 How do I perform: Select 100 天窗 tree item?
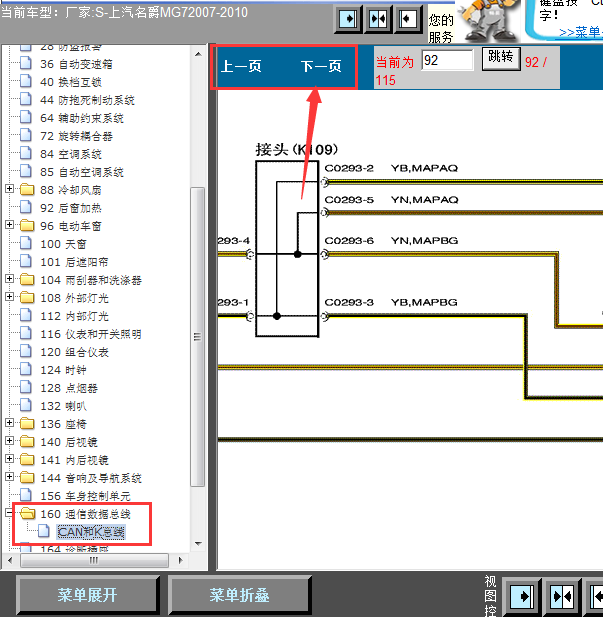[x=63, y=244]
